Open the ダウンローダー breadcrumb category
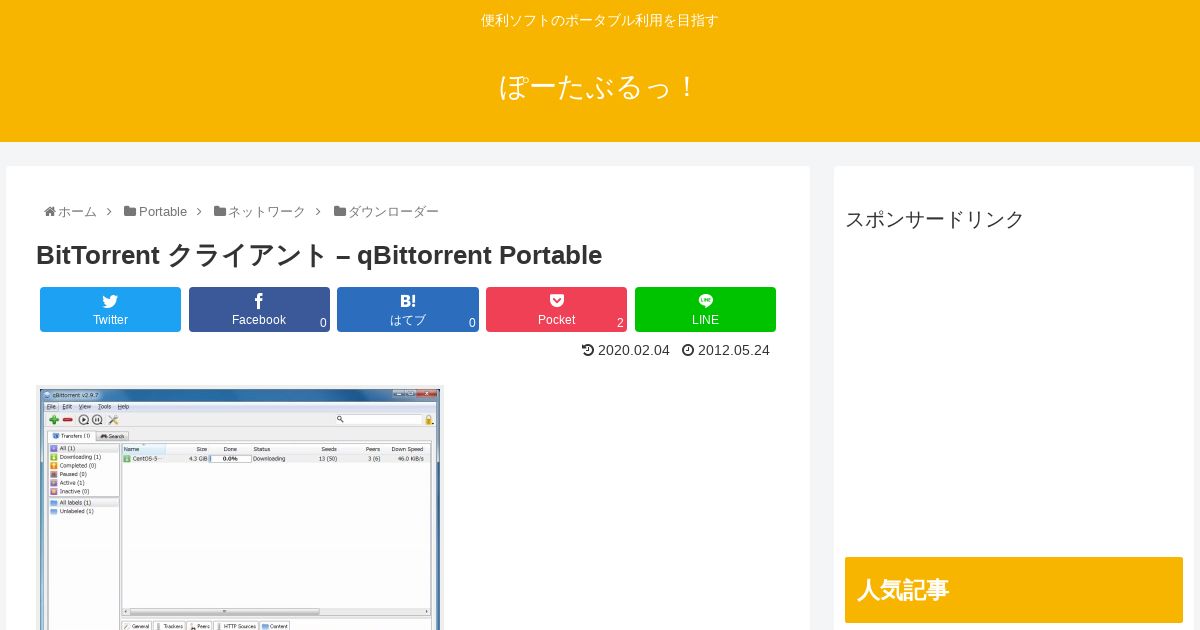1200x630 pixels. point(393,212)
